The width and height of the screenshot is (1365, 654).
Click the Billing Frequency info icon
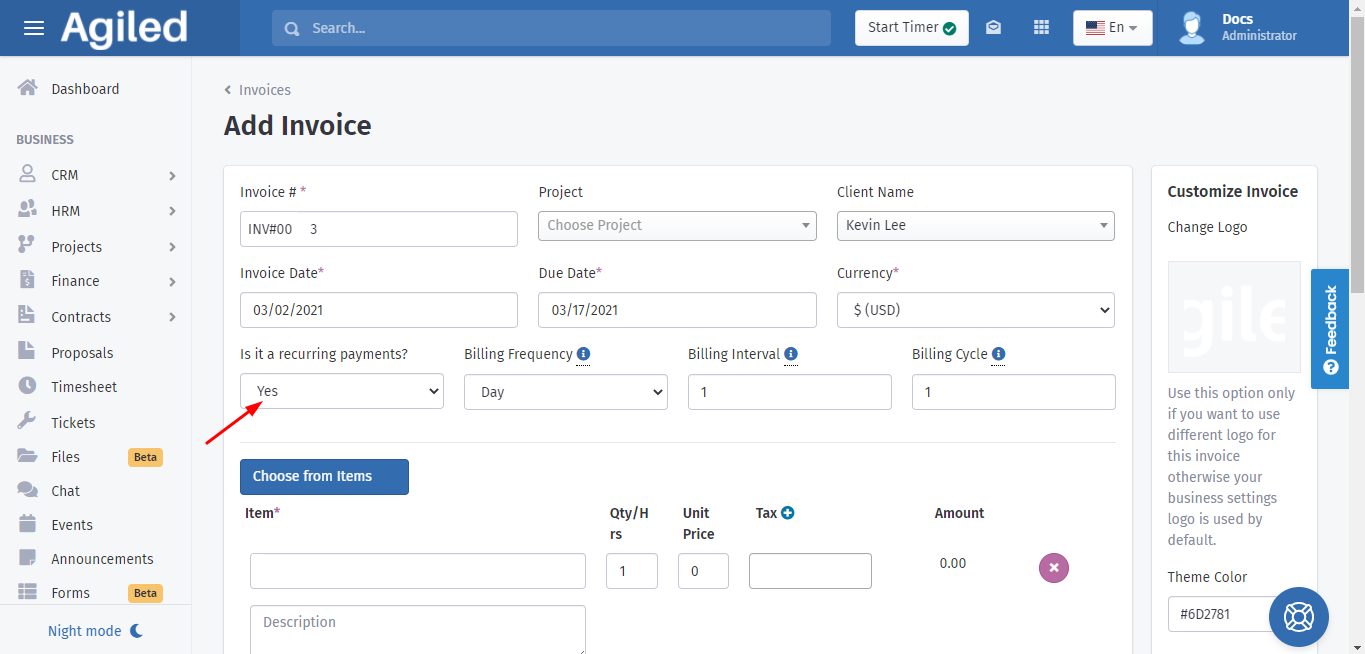coord(583,354)
